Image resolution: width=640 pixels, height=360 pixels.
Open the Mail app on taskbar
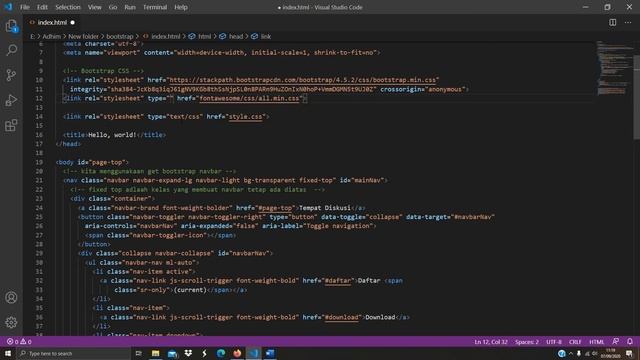pos(172,353)
